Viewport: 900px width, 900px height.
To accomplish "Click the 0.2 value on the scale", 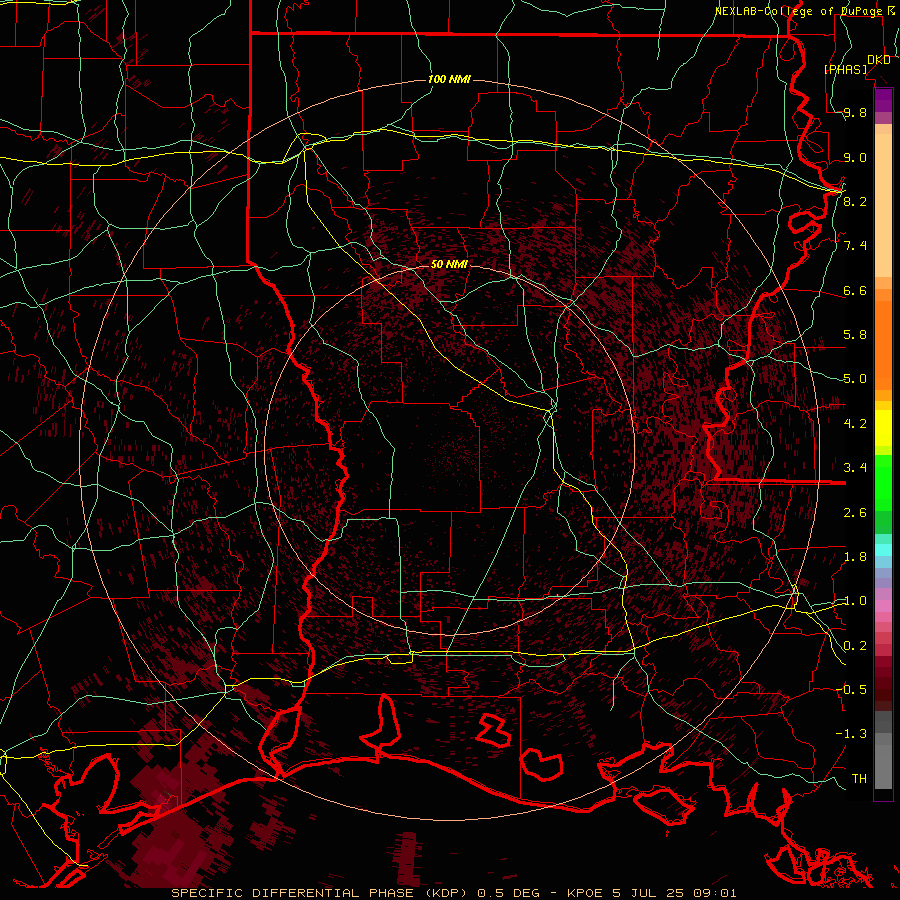I will (855, 646).
